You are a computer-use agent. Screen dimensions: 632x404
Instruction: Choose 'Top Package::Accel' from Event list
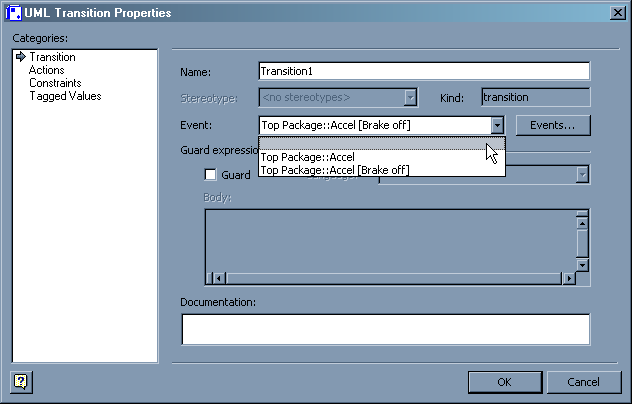pos(308,157)
